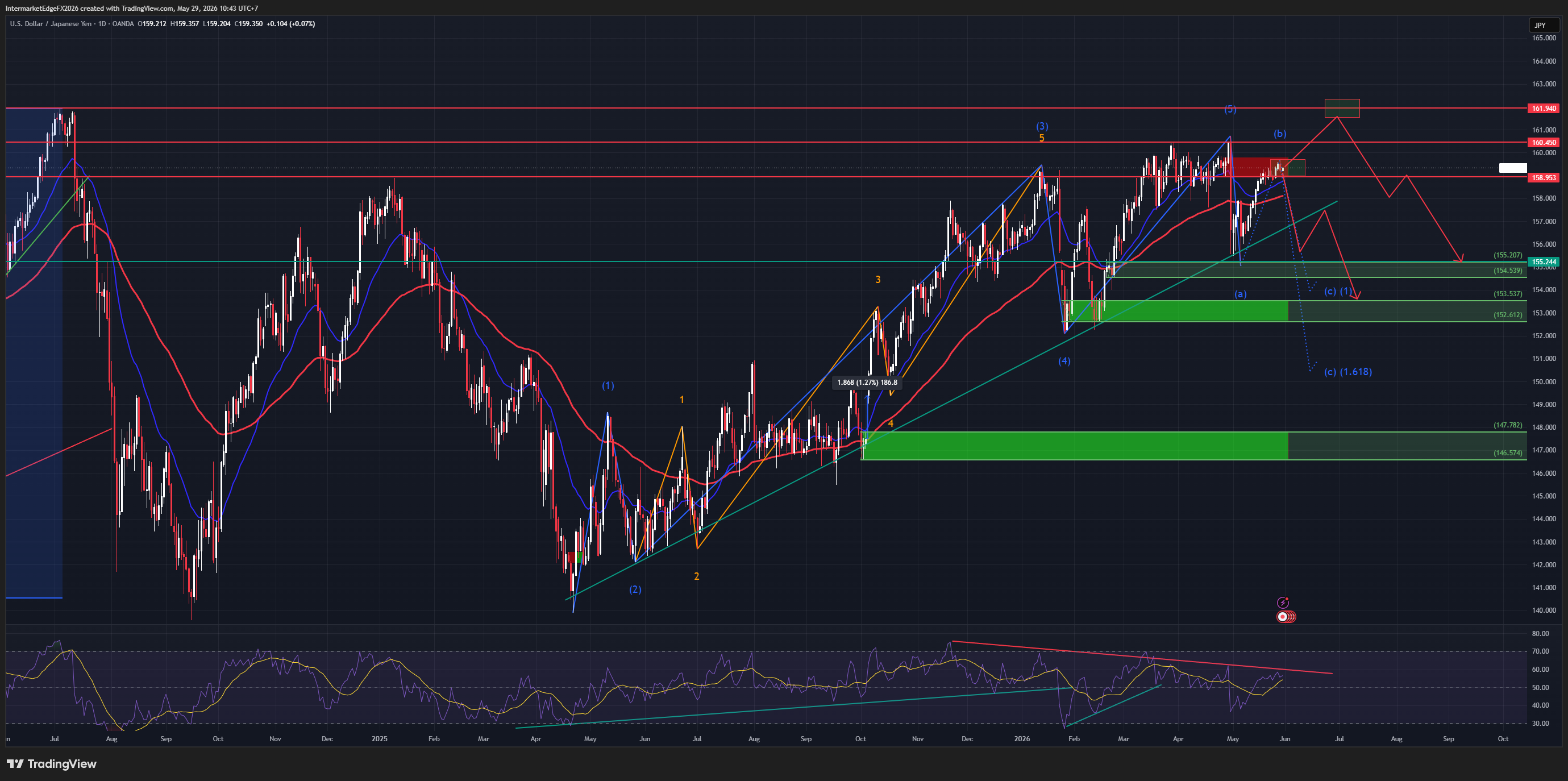Viewport: 1568px width, 781px height.
Task: Select the (c) (1.618) projection label
Action: tap(1347, 371)
